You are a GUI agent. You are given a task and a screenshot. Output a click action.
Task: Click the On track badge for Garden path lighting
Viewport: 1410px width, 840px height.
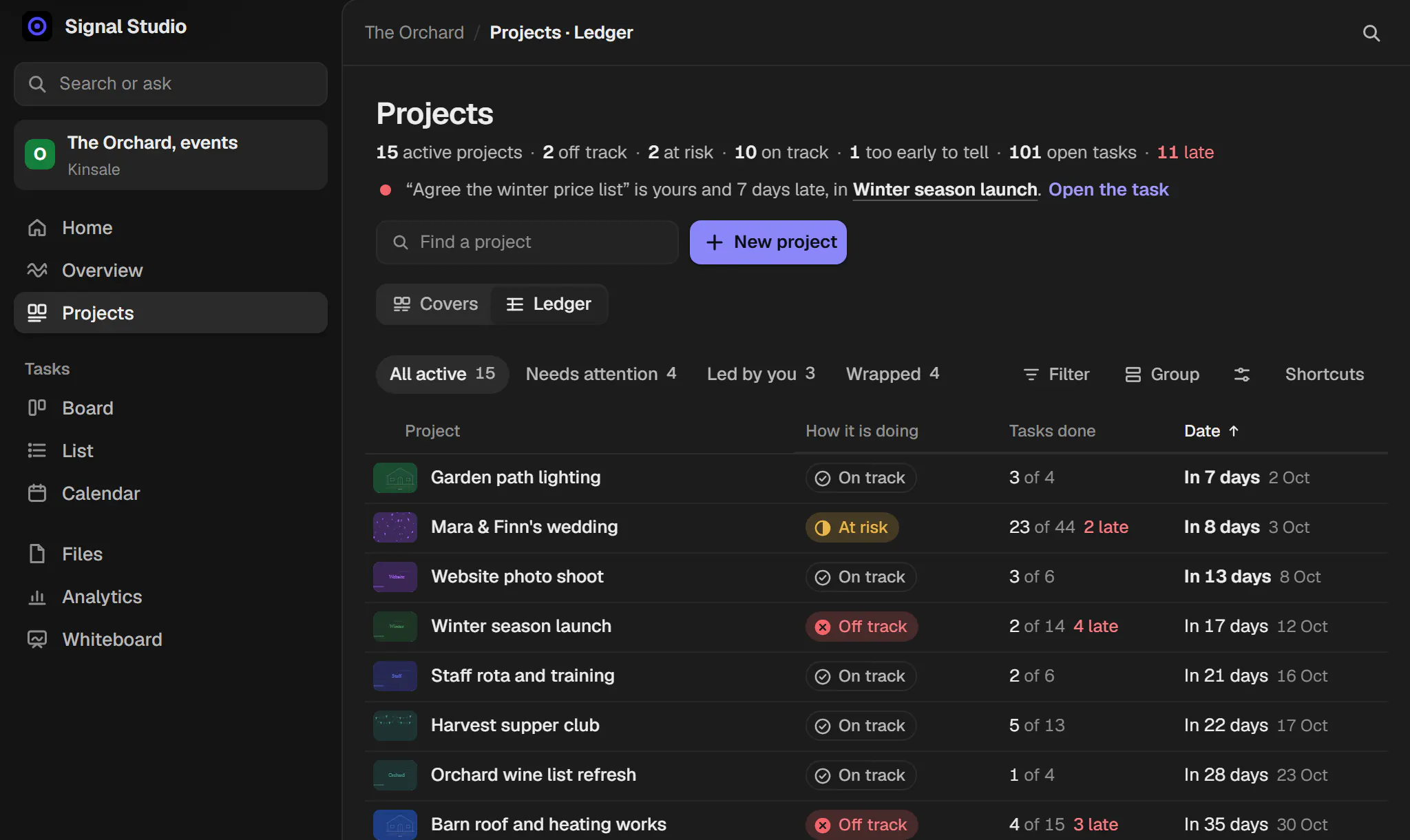tap(861, 478)
